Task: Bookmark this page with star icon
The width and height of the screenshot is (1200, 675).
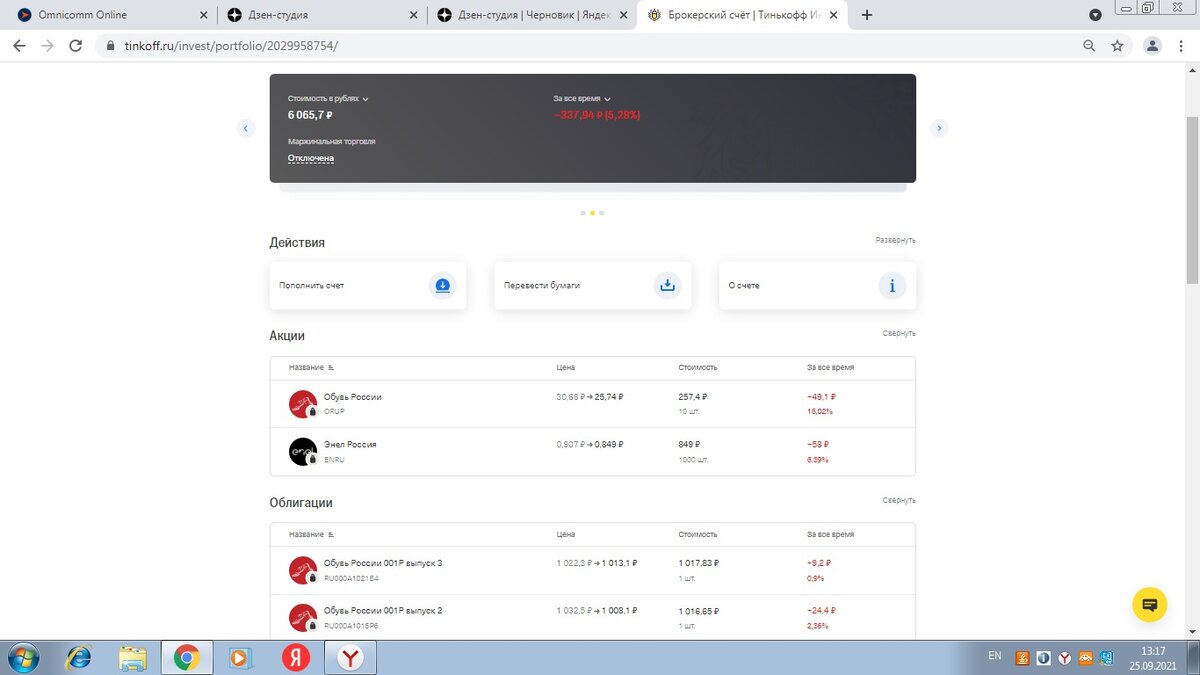Action: 1118,46
